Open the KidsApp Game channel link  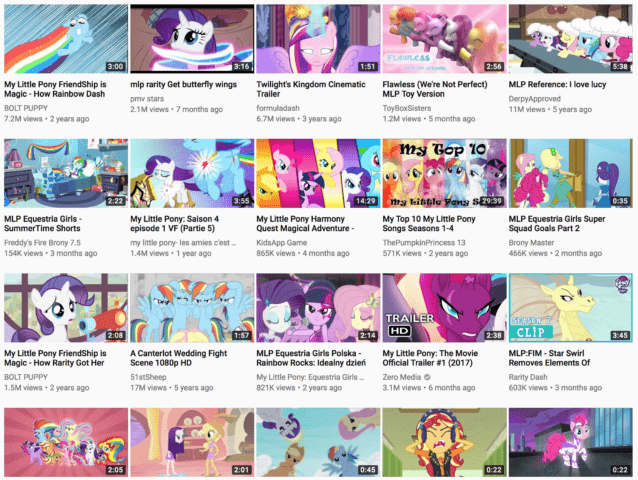coord(282,243)
